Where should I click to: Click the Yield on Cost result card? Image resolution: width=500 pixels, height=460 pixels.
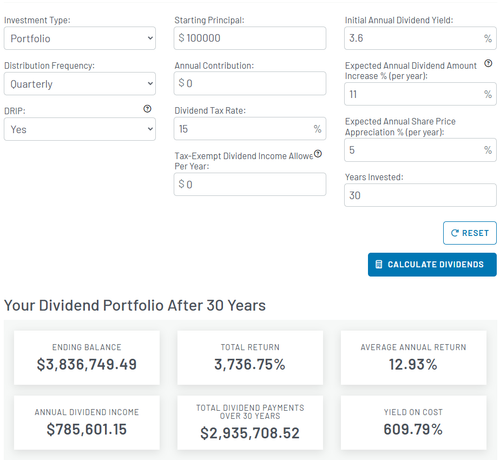tap(413, 423)
